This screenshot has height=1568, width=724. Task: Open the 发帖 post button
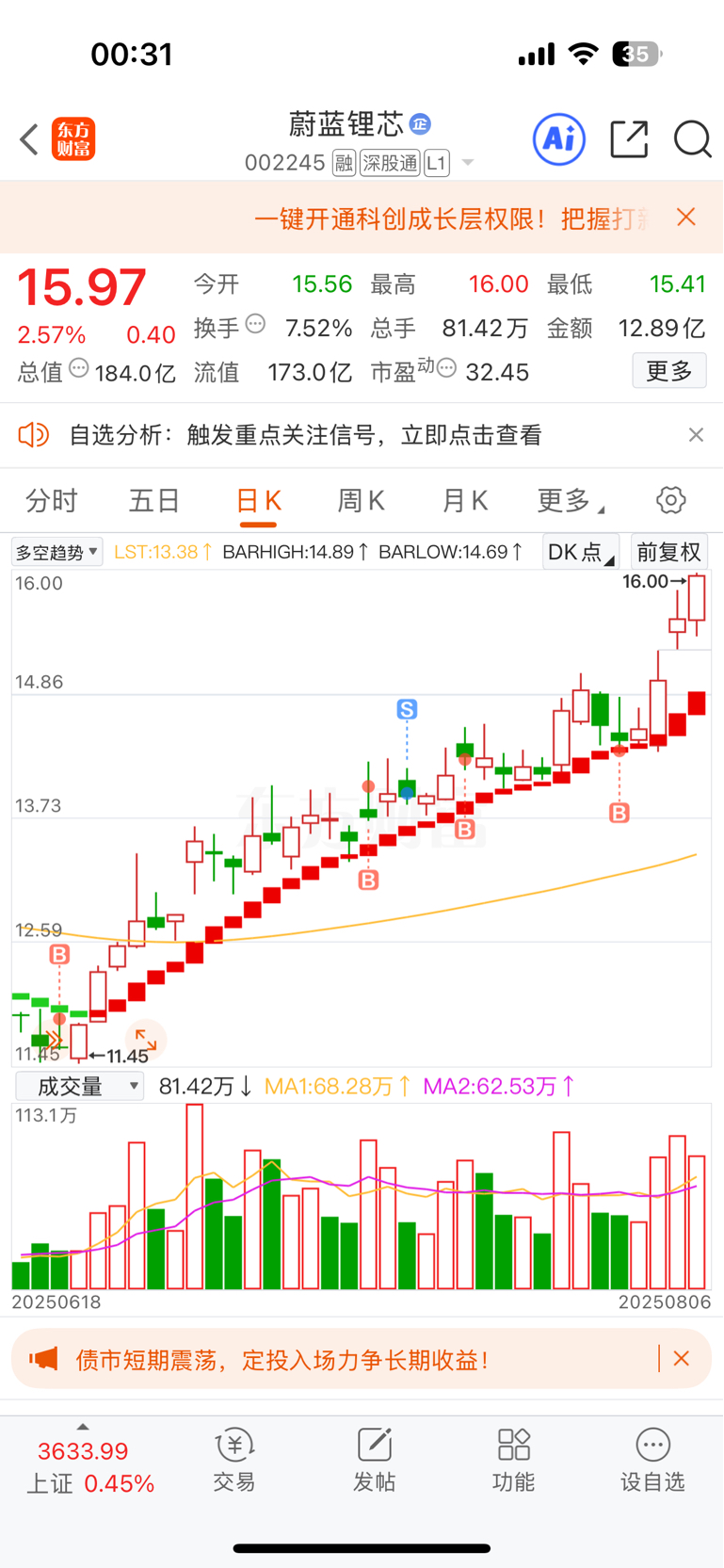[x=374, y=1461]
